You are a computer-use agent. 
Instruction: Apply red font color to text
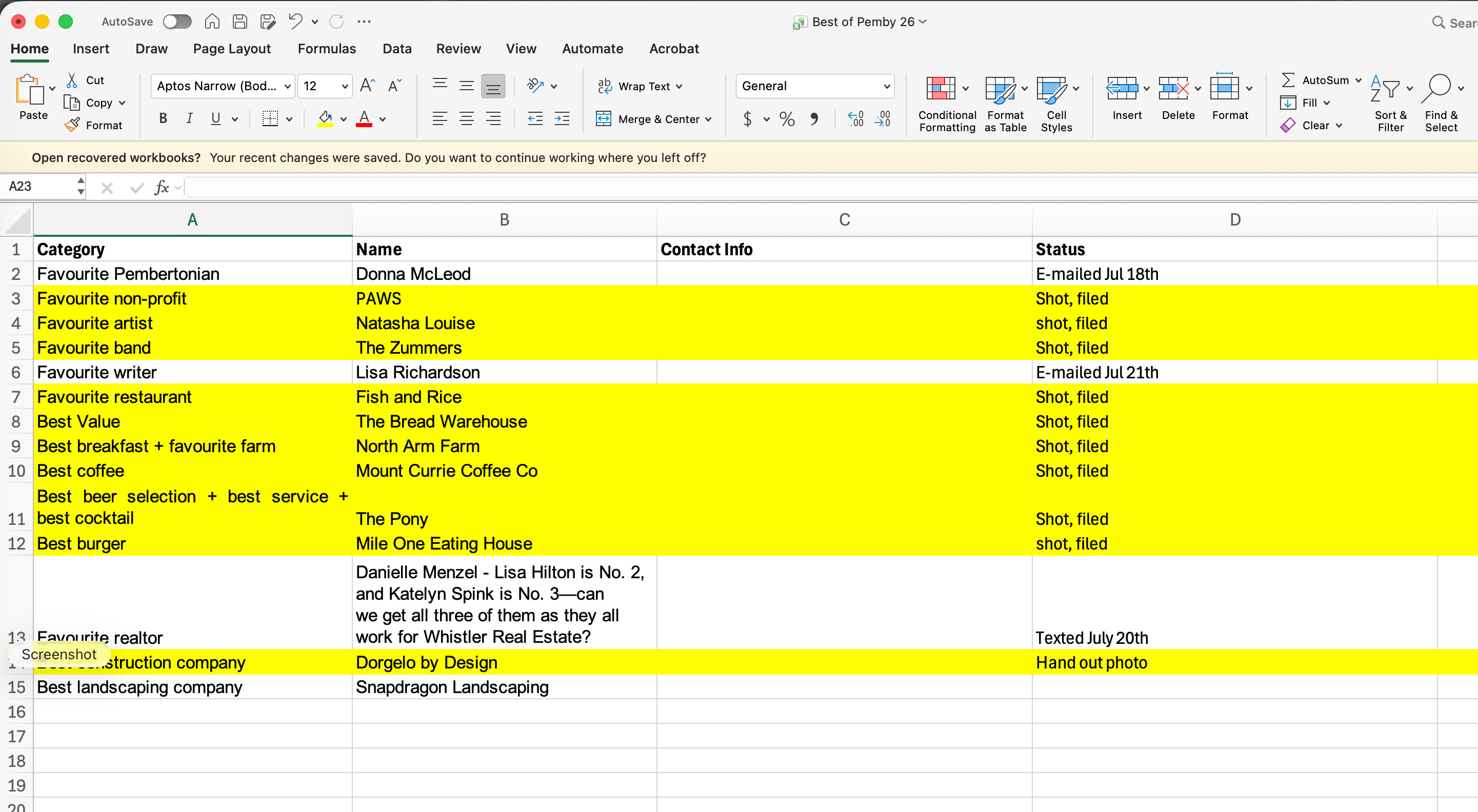point(364,119)
